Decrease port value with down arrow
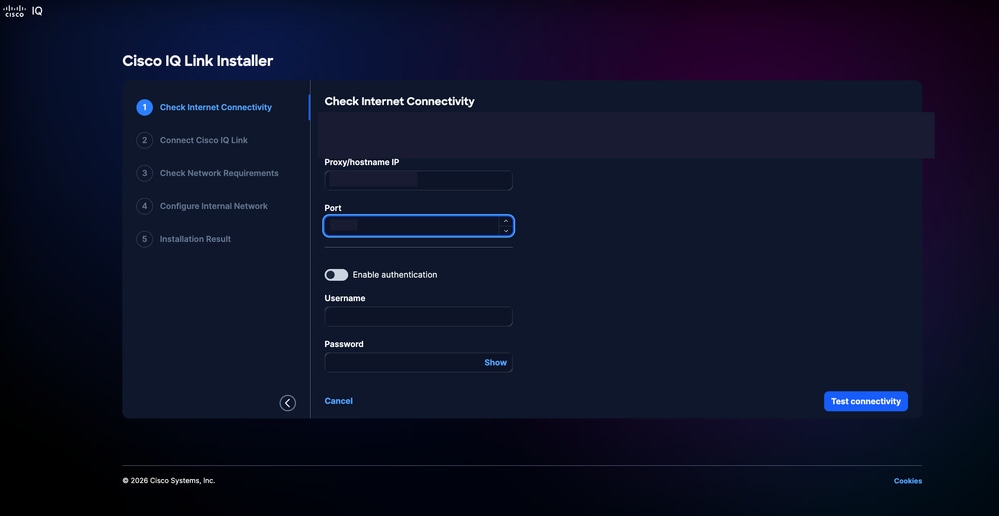Image resolution: width=999 pixels, height=516 pixels. pyautogui.click(x=506, y=231)
